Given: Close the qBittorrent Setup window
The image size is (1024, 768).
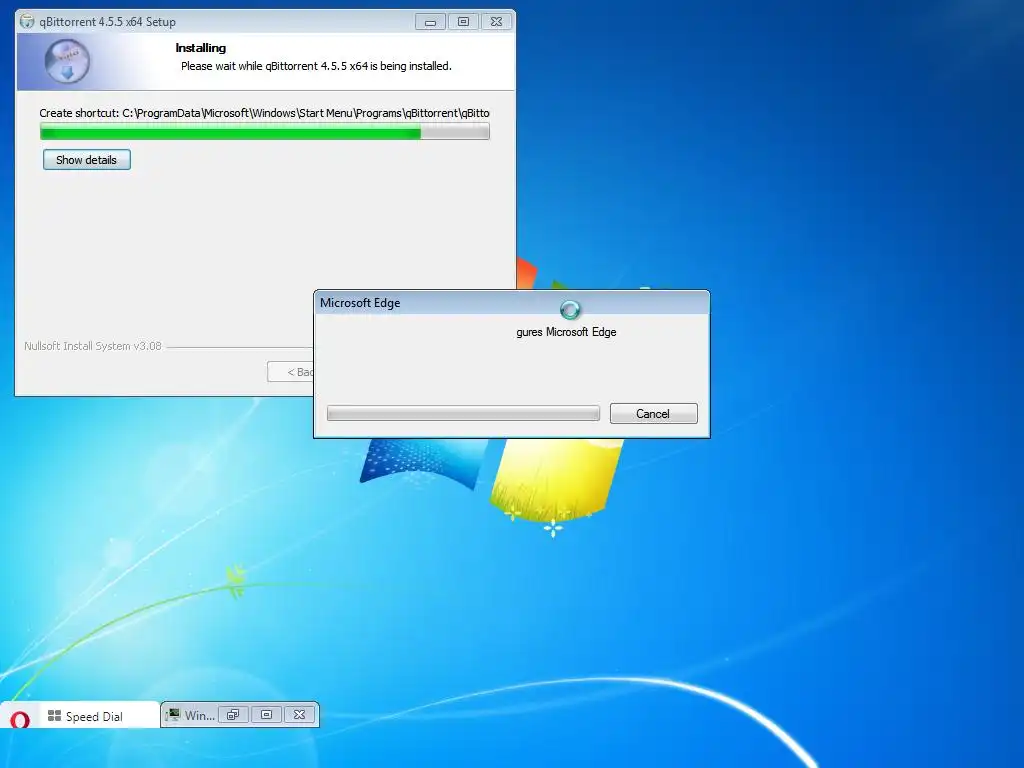Looking at the screenshot, I should click(x=496, y=22).
